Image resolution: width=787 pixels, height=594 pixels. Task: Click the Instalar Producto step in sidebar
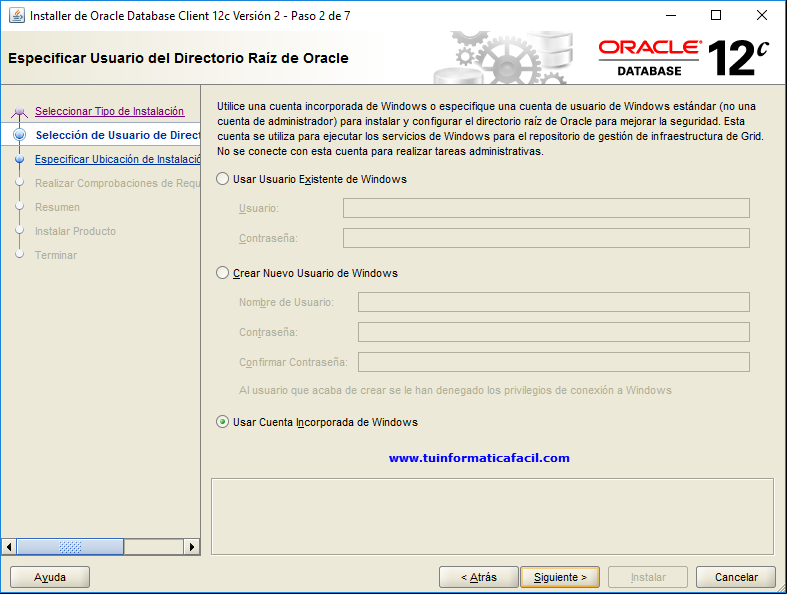[x=75, y=231]
